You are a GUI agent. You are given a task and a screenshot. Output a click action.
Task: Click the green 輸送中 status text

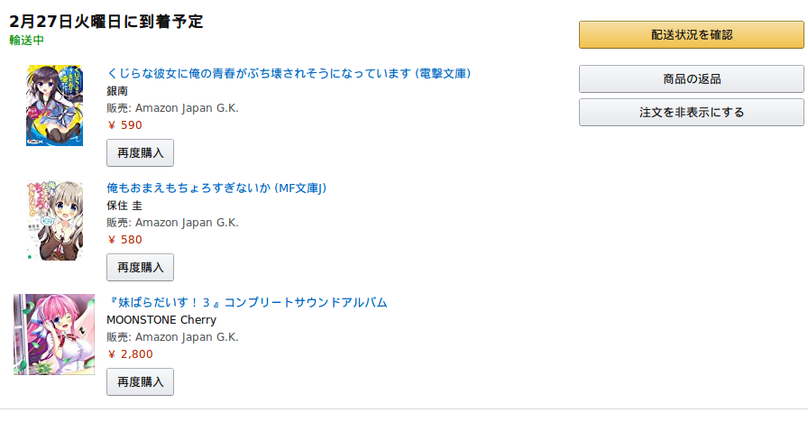26,40
